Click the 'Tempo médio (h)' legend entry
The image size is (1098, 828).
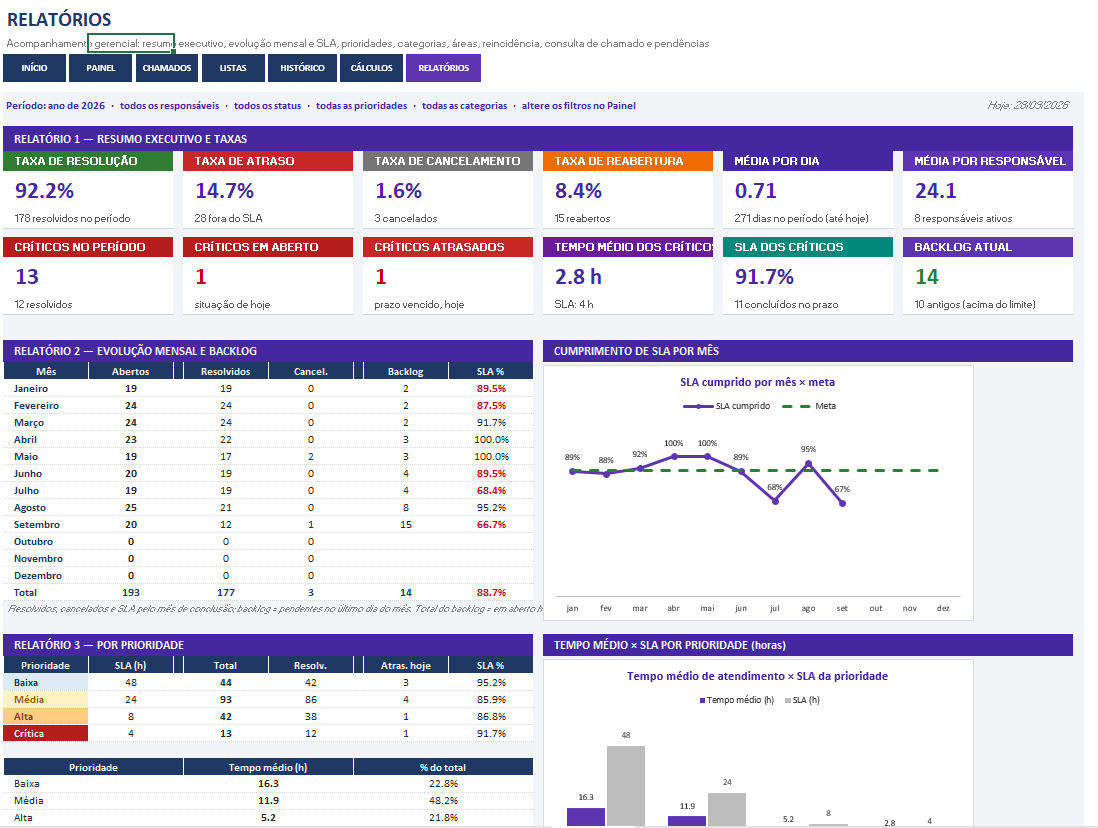point(737,700)
